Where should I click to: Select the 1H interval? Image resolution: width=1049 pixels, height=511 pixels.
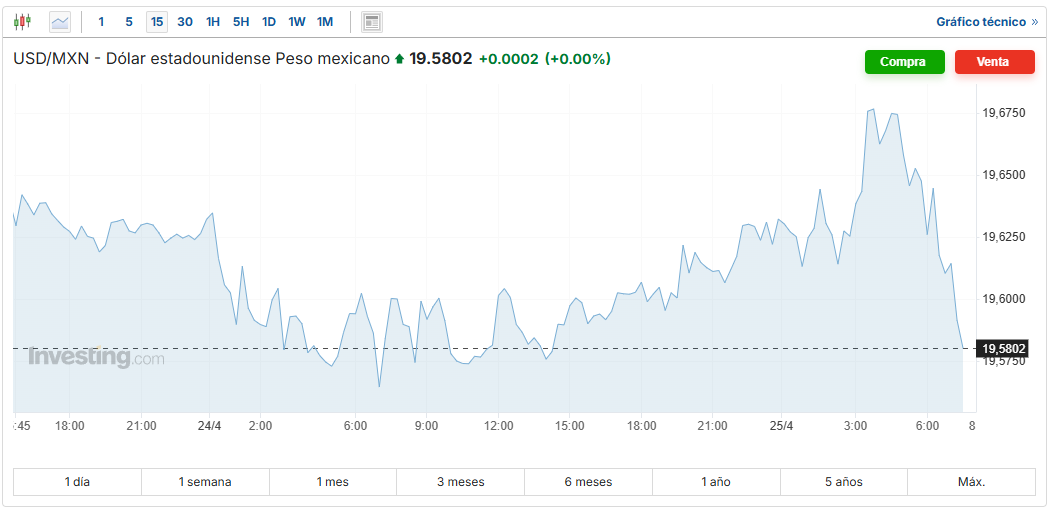pos(213,22)
